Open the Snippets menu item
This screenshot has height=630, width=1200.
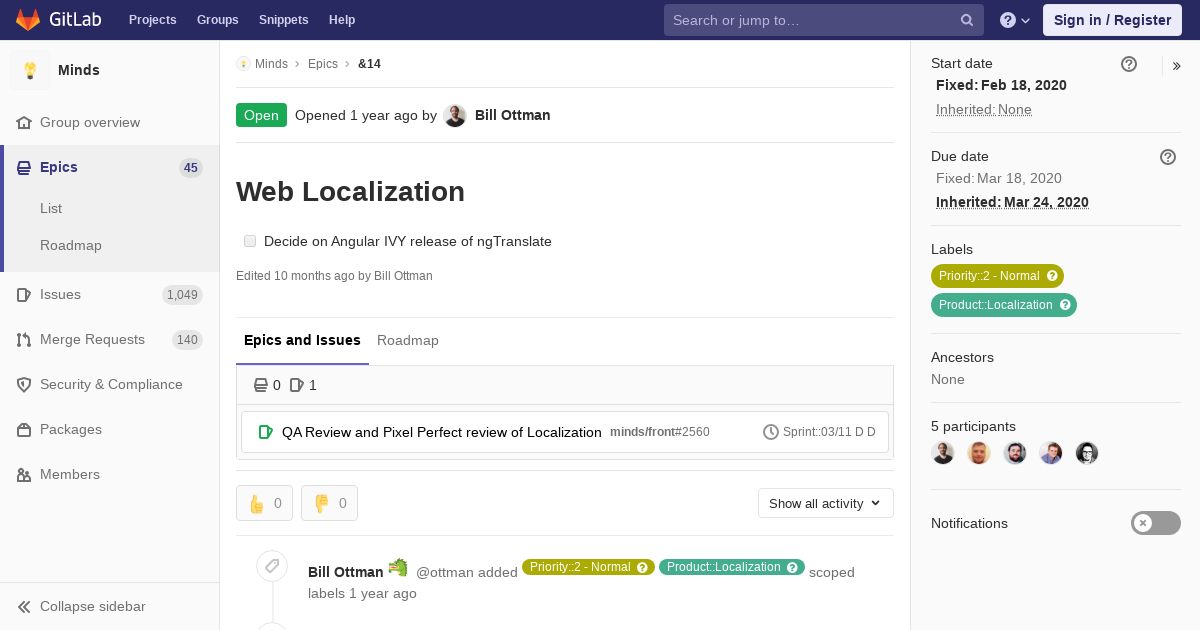click(283, 20)
